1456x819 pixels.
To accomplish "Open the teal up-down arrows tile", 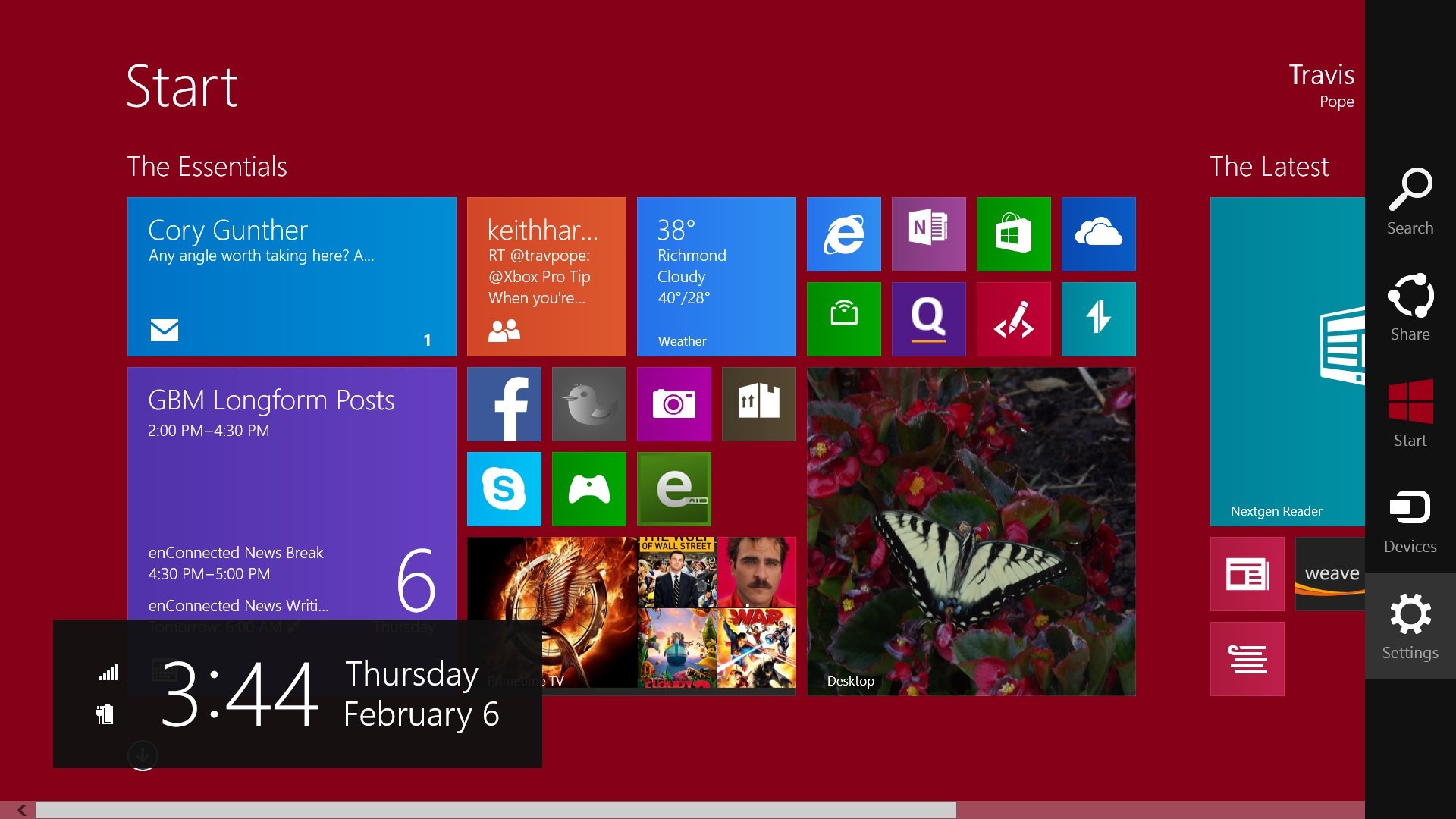I will (1099, 319).
